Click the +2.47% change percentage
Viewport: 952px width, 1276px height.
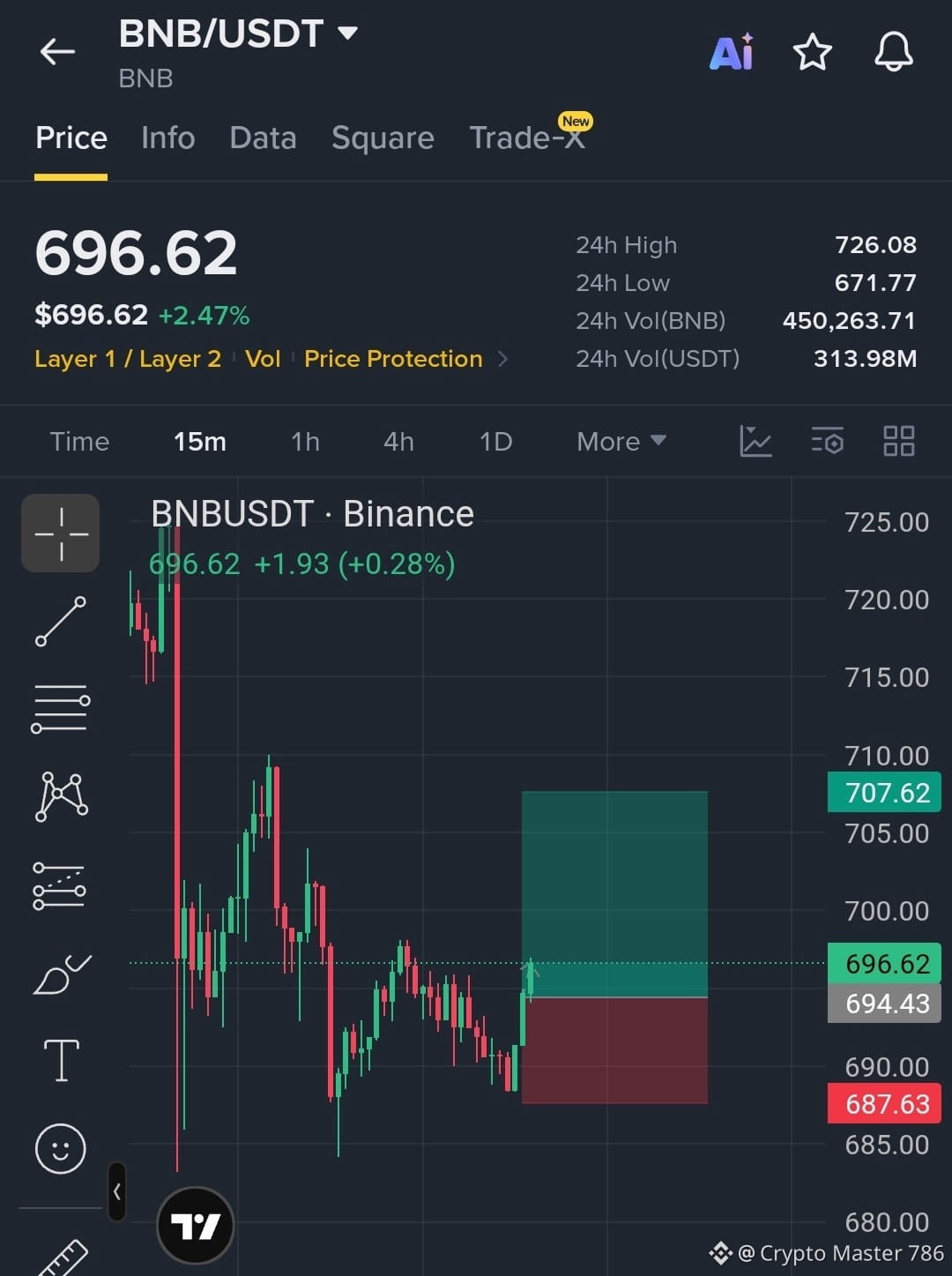pyautogui.click(x=204, y=315)
